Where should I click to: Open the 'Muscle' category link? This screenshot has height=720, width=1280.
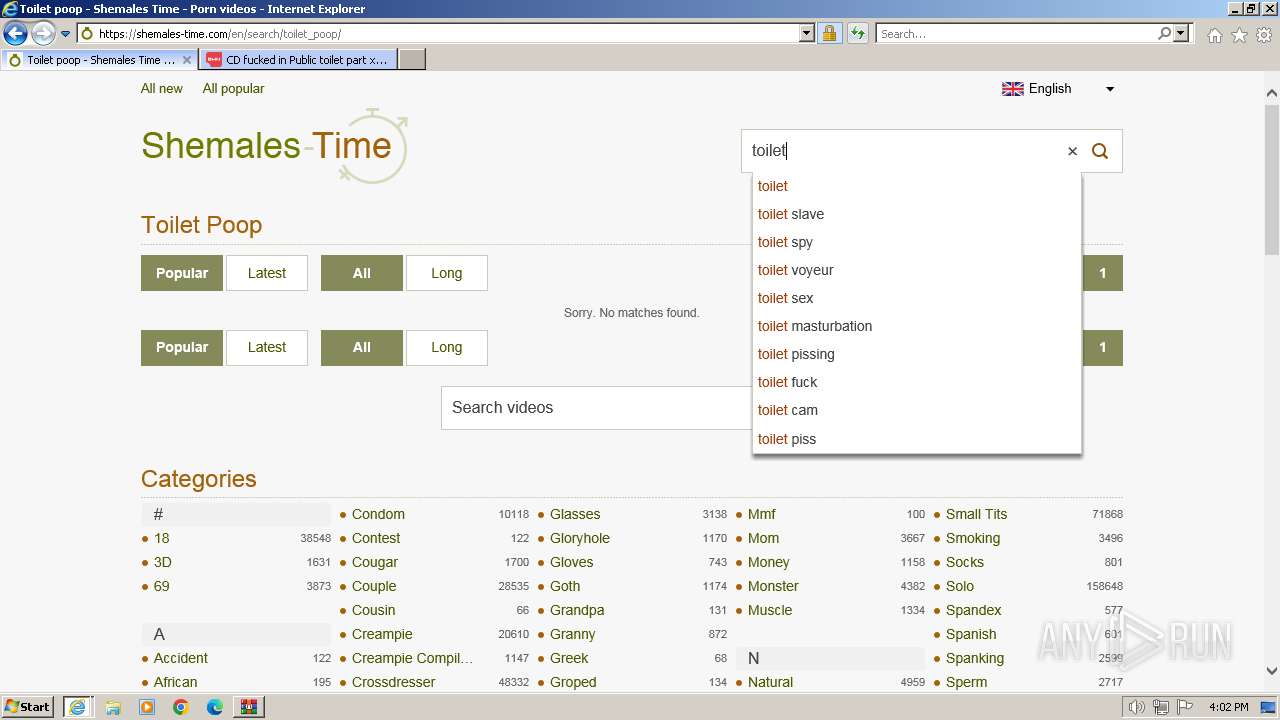(x=770, y=610)
